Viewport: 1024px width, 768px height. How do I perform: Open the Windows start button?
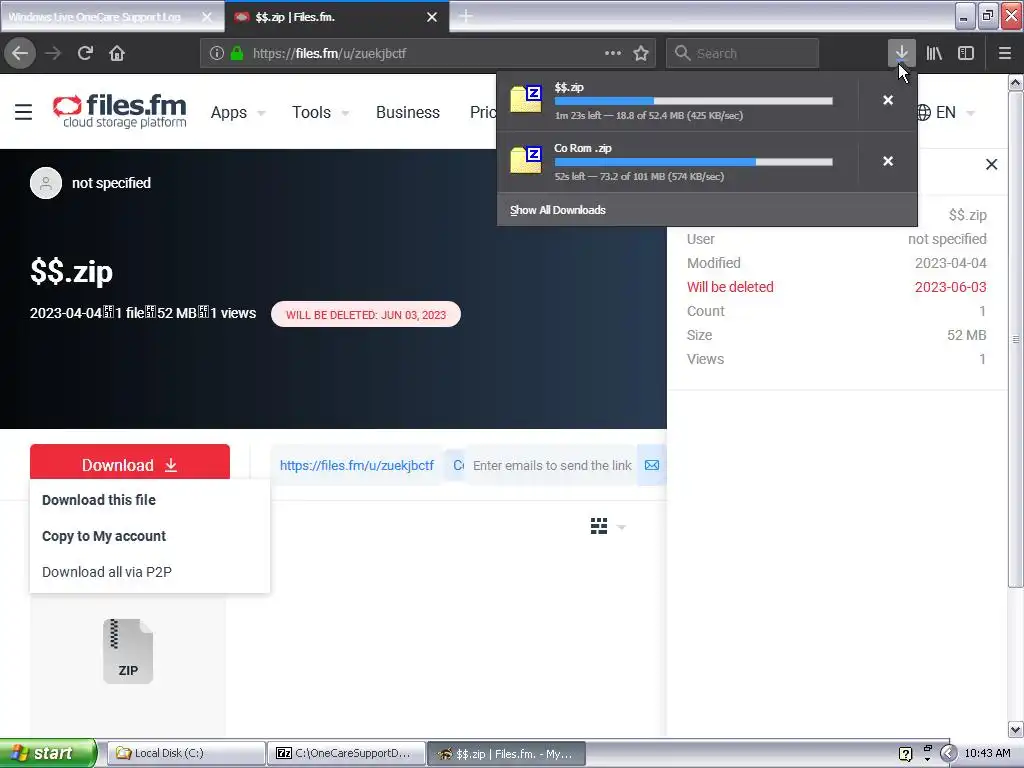(x=48, y=753)
